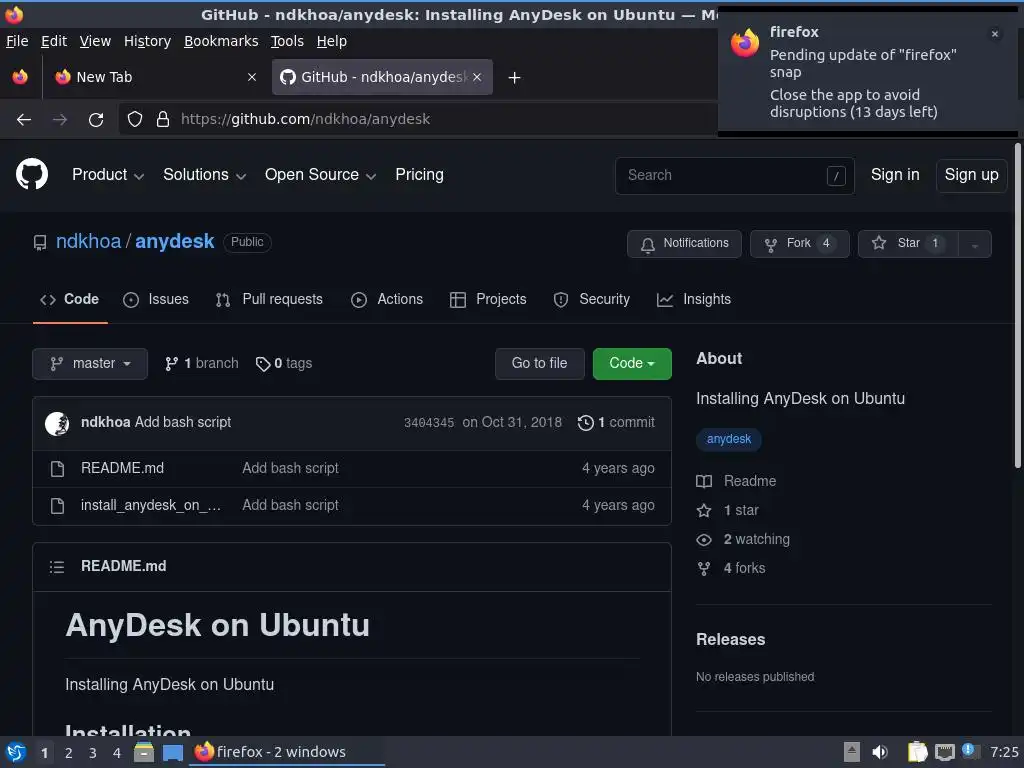1024x768 pixels.
Task: Close the GitHub ndkhoa/anydesk tab
Action: (x=477, y=77)
